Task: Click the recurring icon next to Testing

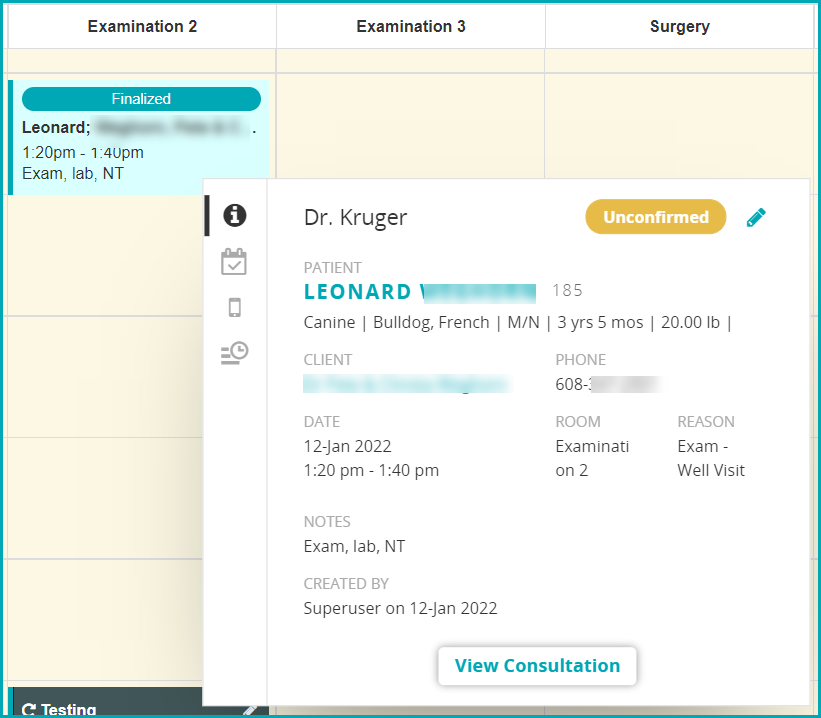Action: coord(28,709)
